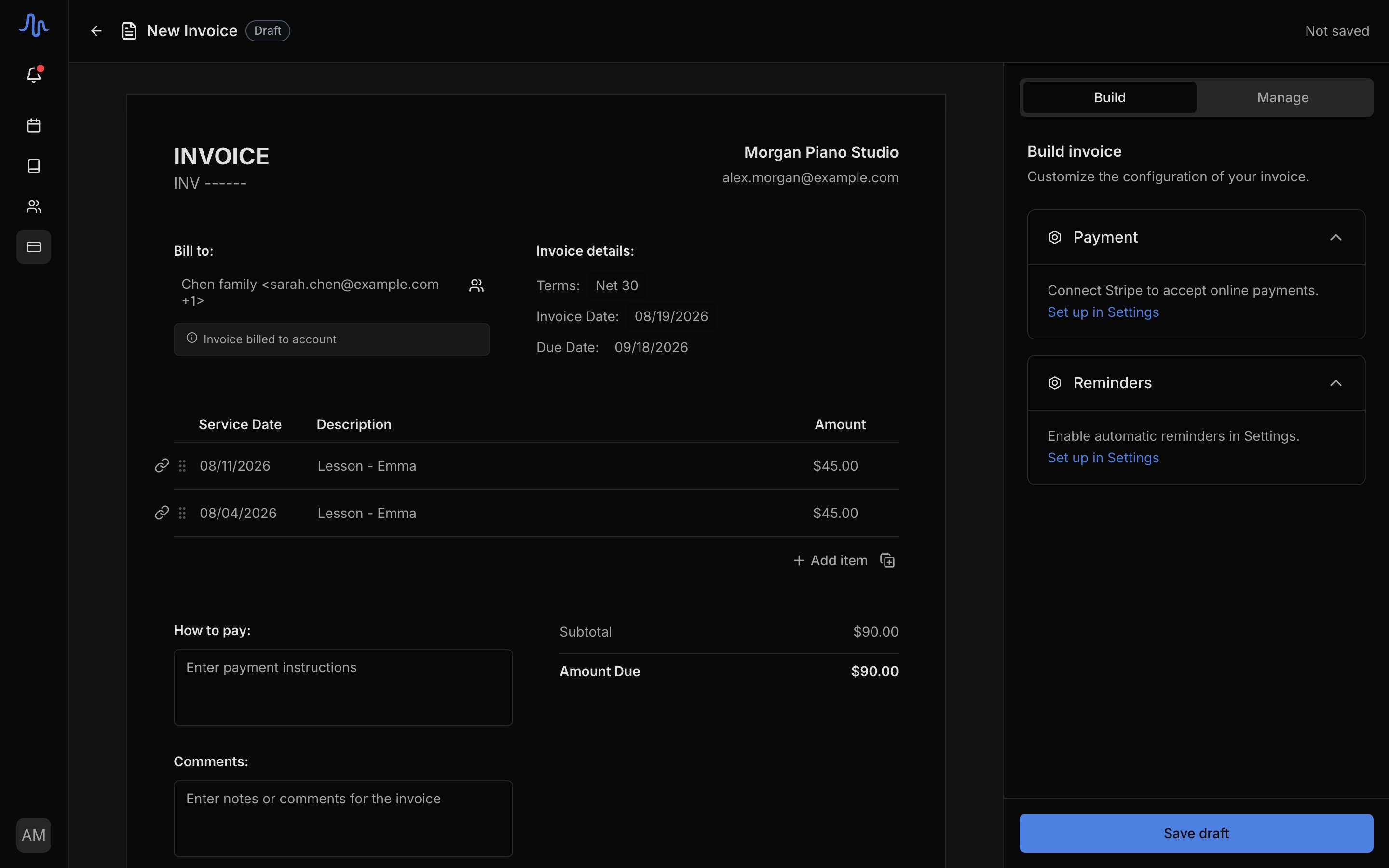1389x868 pixels.
Task: Click the Save draft button
Action: [1196, 833]
